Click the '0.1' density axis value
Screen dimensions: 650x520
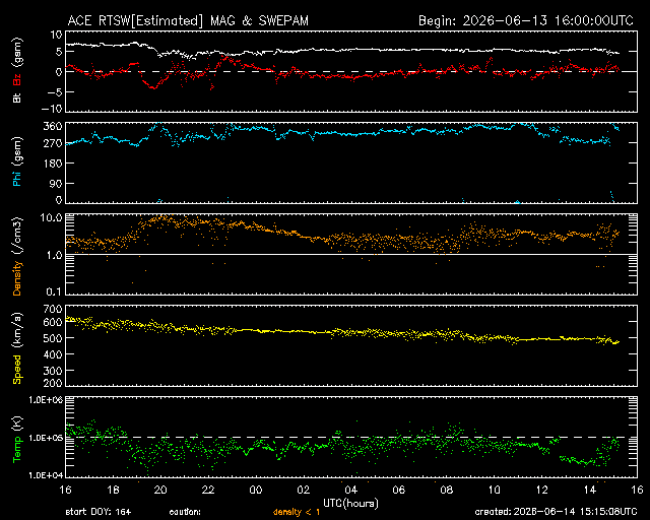(x=54, y=292)
